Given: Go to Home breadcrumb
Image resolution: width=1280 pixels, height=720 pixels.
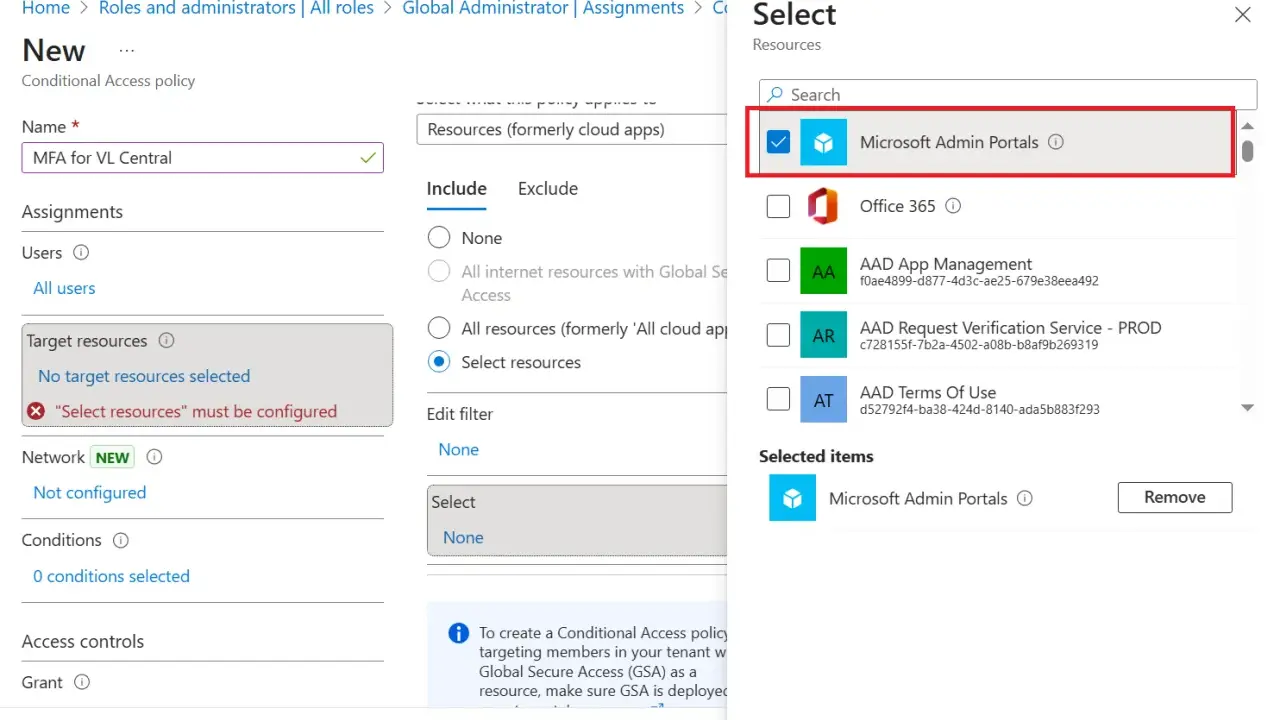Looking at the screenshot, I should [x=46, y=8].
